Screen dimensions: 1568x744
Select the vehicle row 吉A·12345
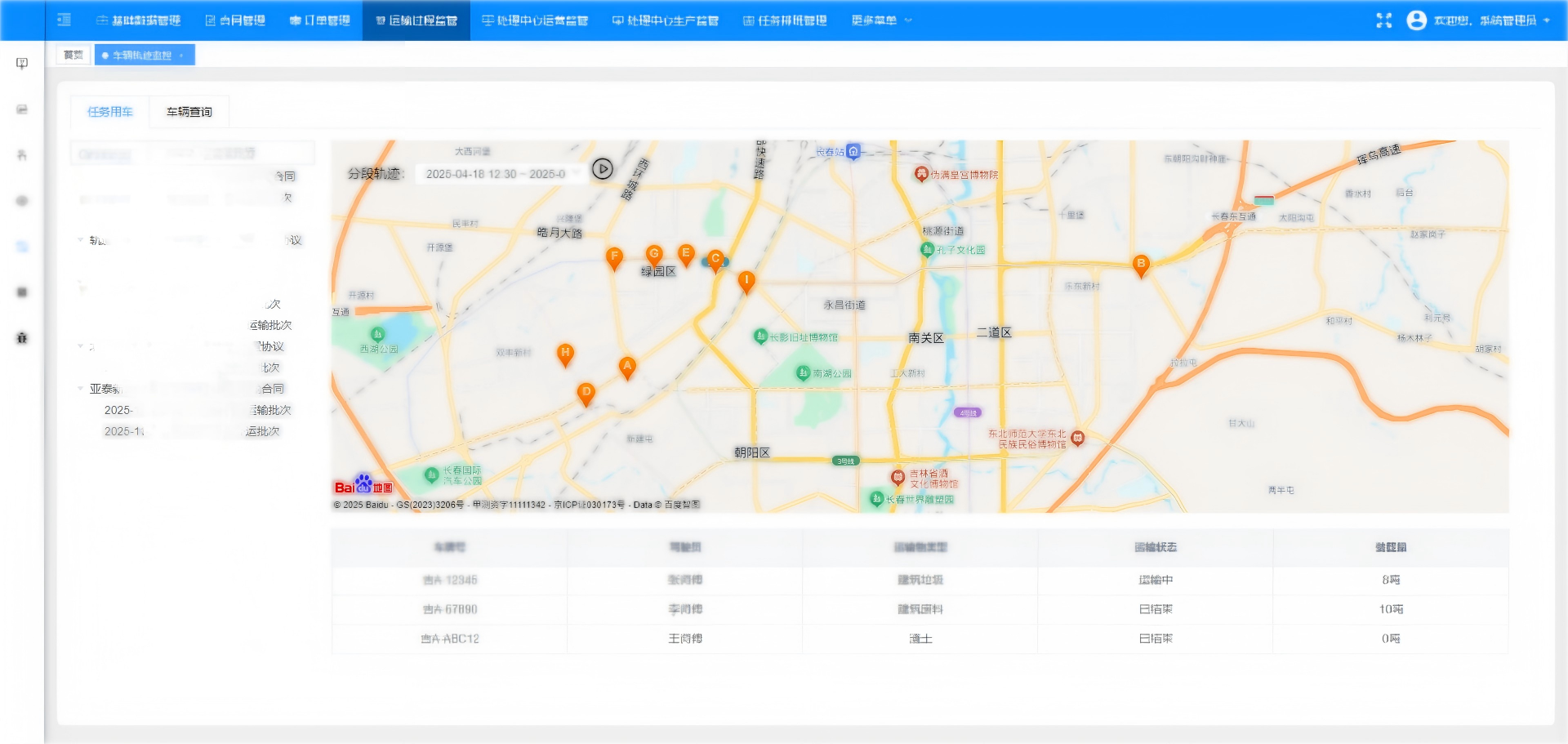(x=450, y=580)
